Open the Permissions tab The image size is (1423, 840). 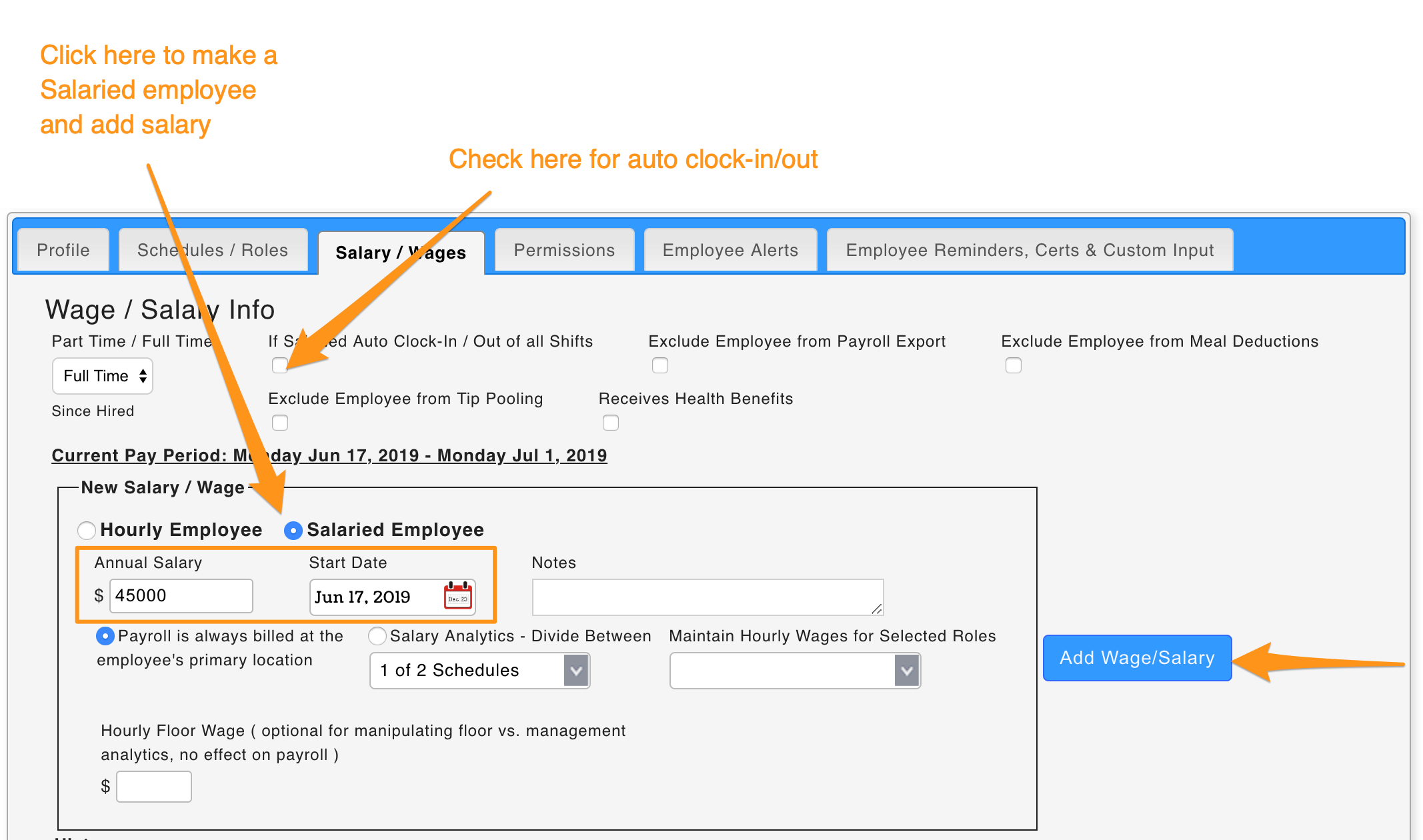(564, 250)
